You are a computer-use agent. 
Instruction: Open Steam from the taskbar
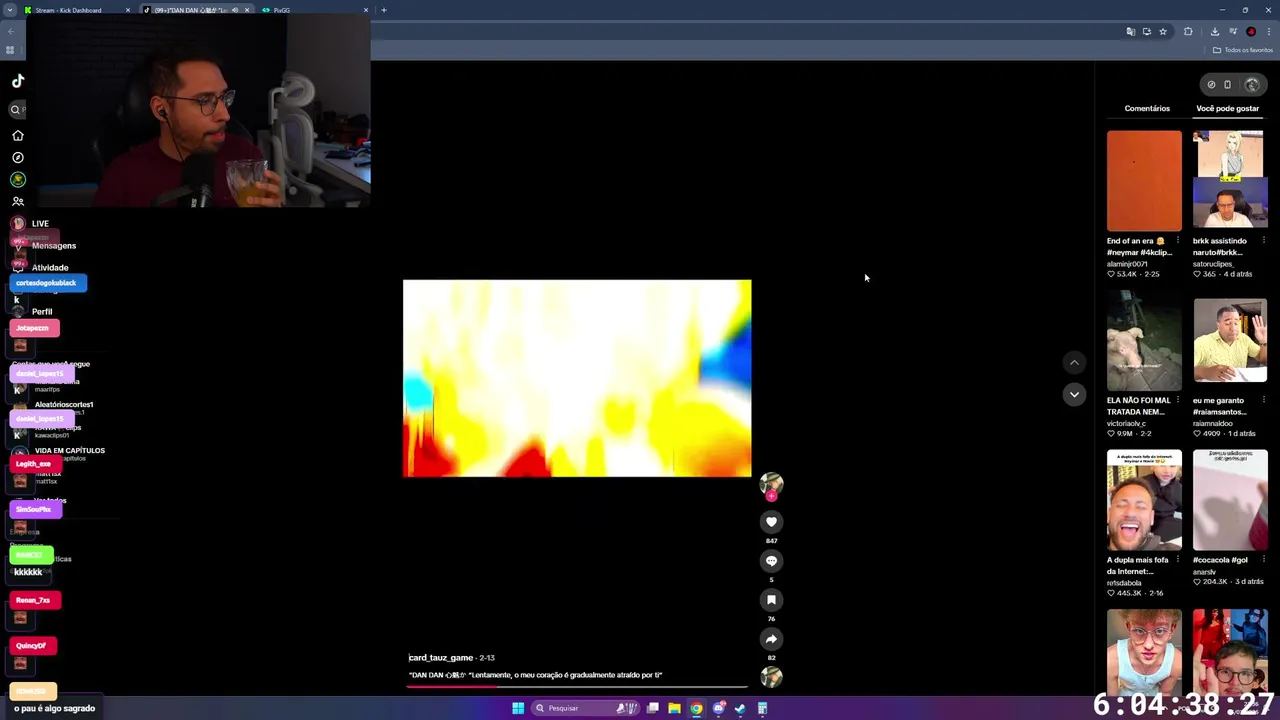pos(740,708)
